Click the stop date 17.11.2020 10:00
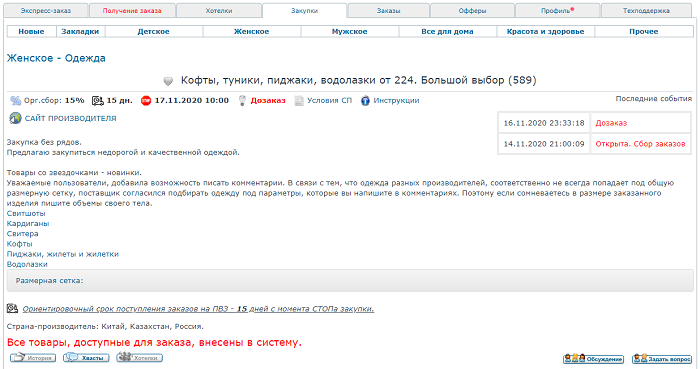 tap(192, 101)
